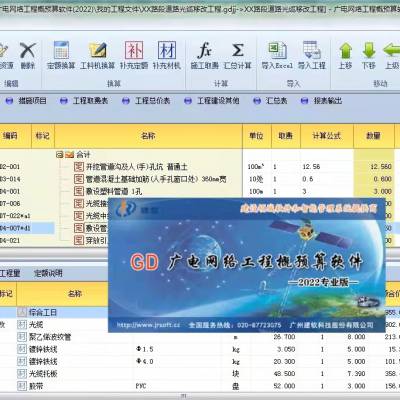Screen dimensions: 400x400
Task: Click the 补充材机 icon
Action: click(167, 51)
